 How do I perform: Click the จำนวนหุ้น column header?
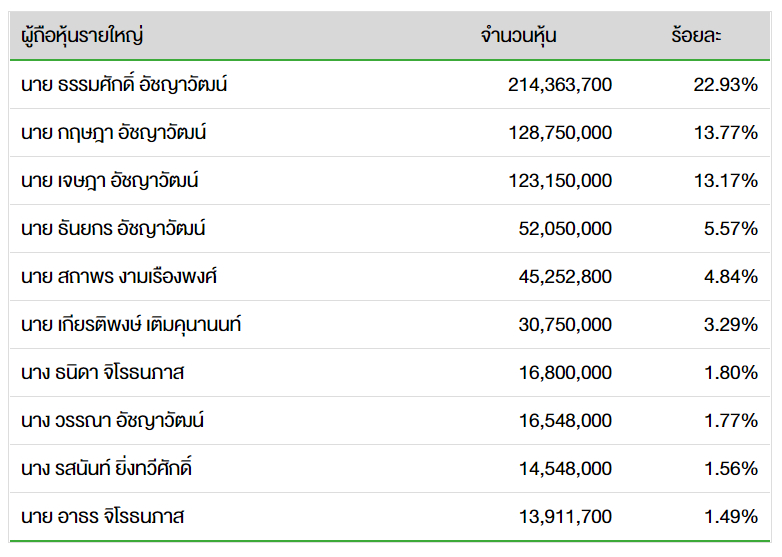tap(519, 36)
